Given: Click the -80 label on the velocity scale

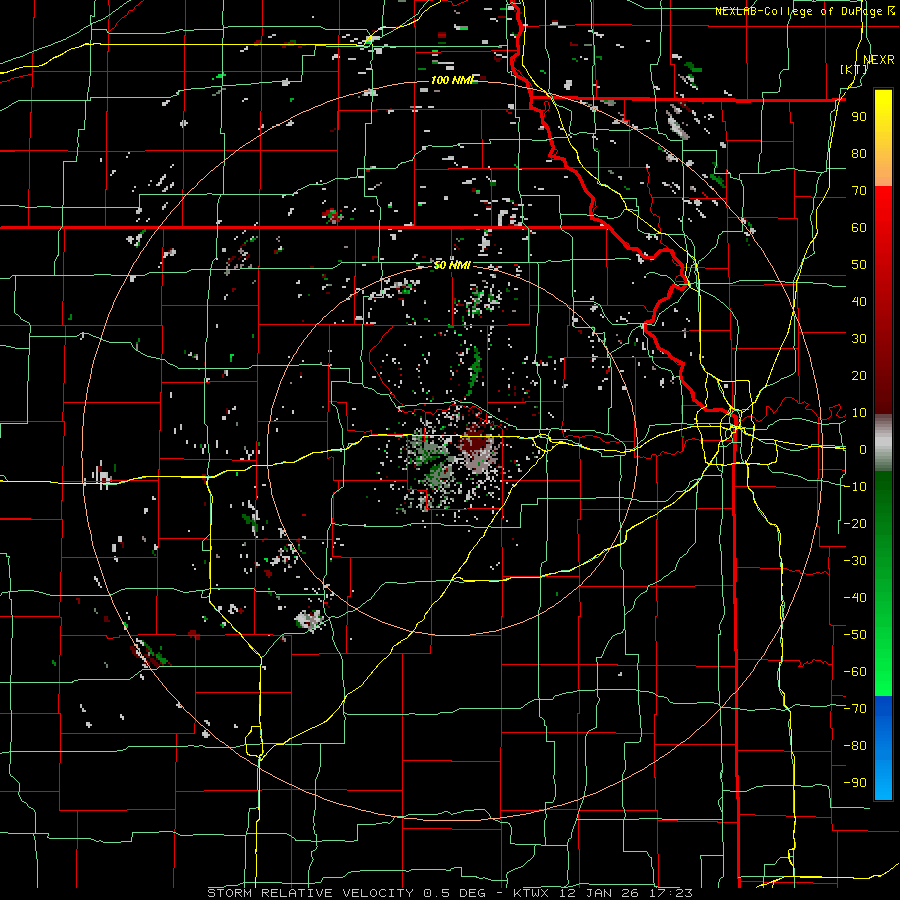Looking at the screenshot, I should point(855,746).
